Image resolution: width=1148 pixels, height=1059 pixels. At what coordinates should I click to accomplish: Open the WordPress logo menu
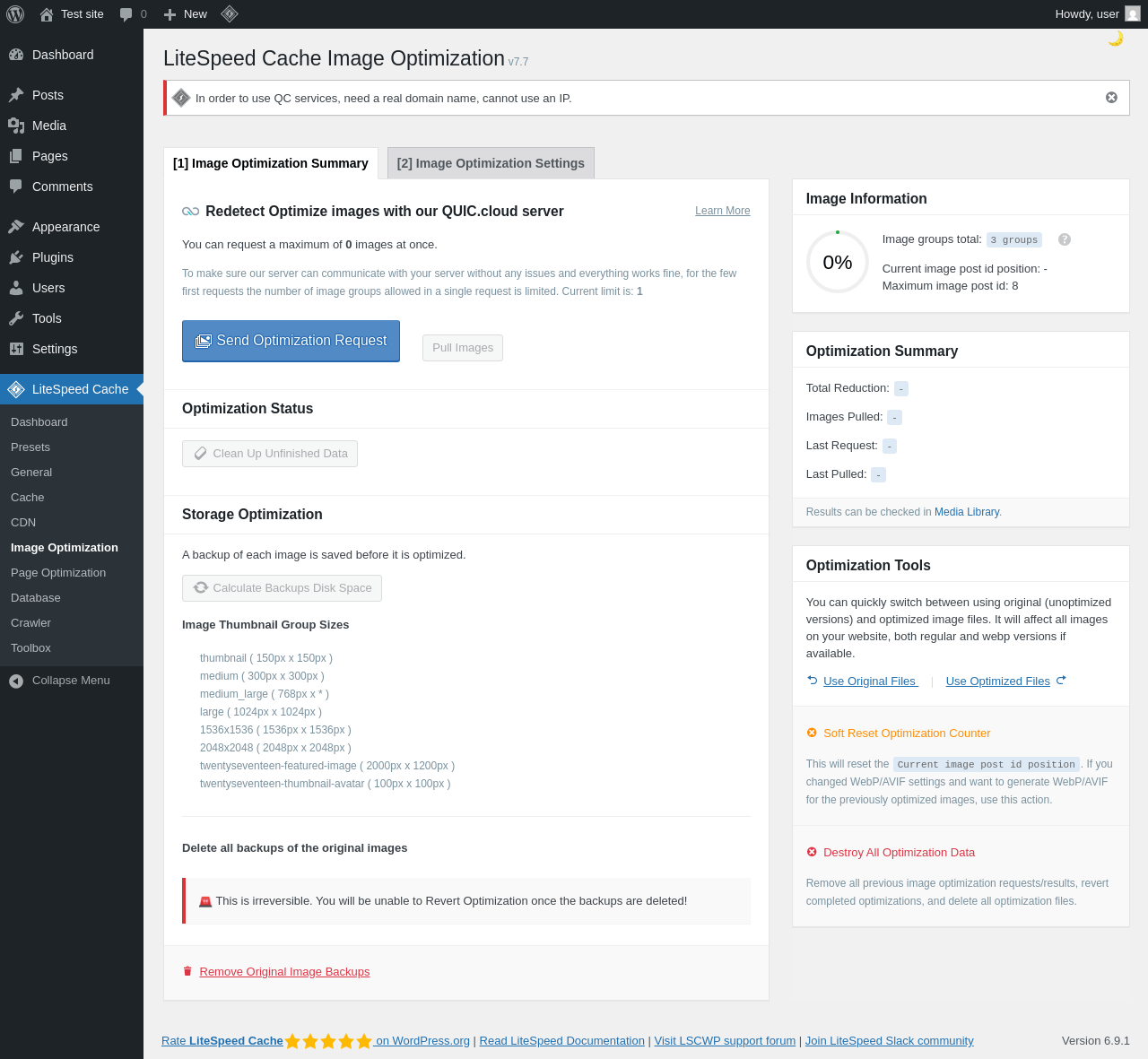(x=15, y=14)
